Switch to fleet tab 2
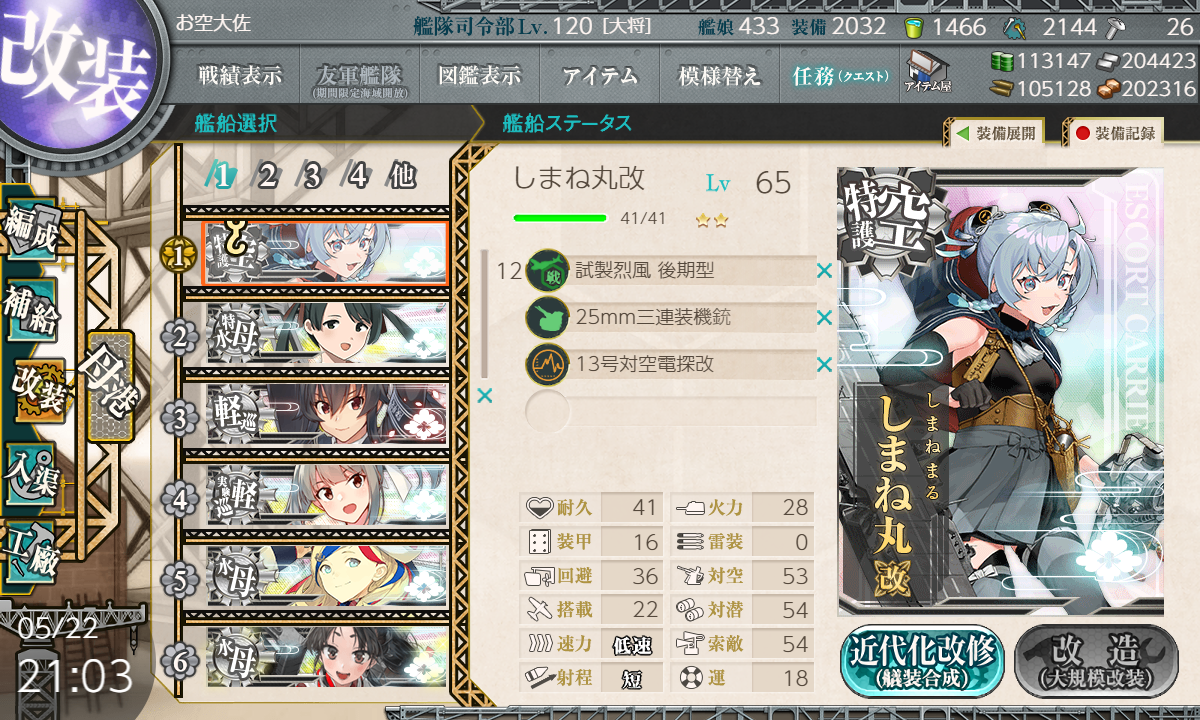 (x=267, y=177)
